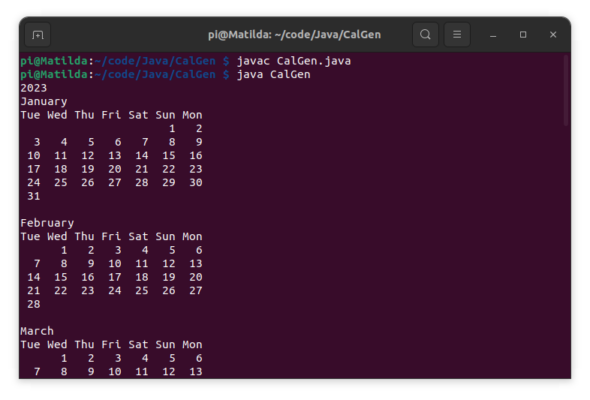Minimize the terminal window
Viewport: 590px width, 400px height.
coord(493,35)
